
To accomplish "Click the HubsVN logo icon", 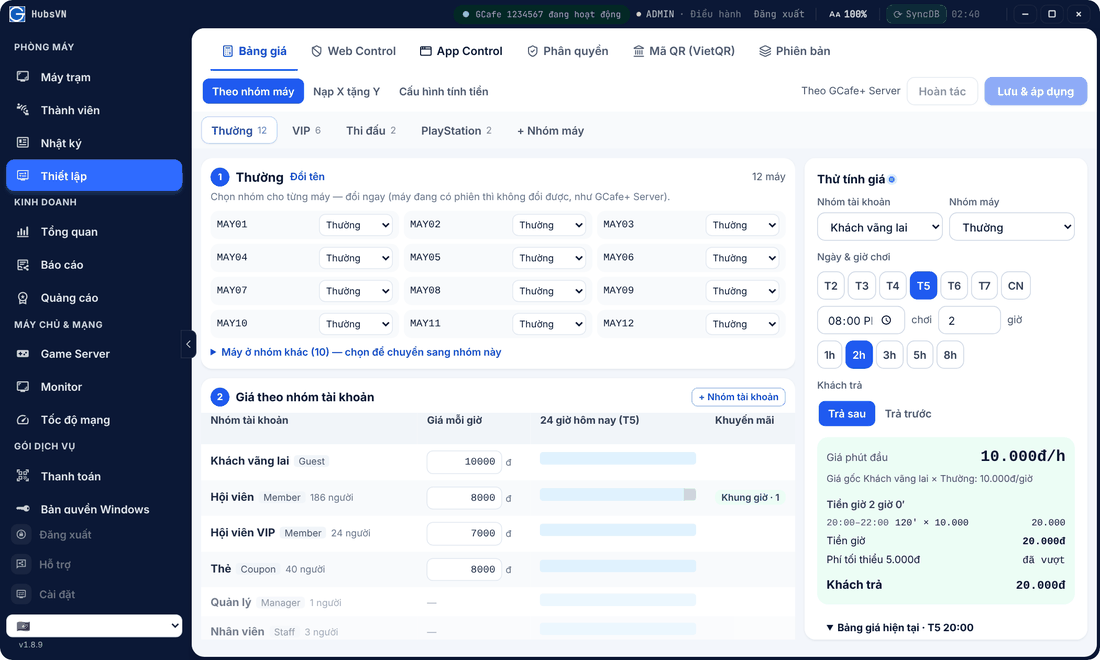I will pos(17,14).
